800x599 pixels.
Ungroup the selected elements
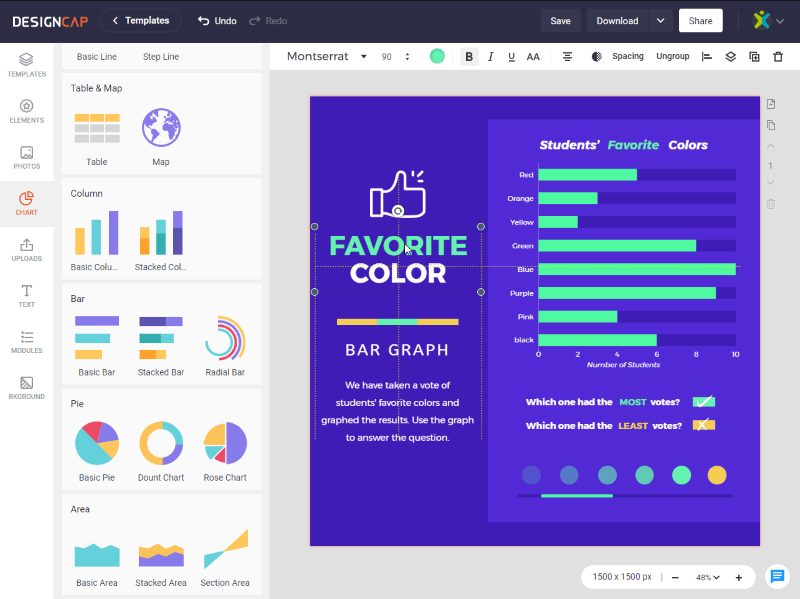click(672, 56)
